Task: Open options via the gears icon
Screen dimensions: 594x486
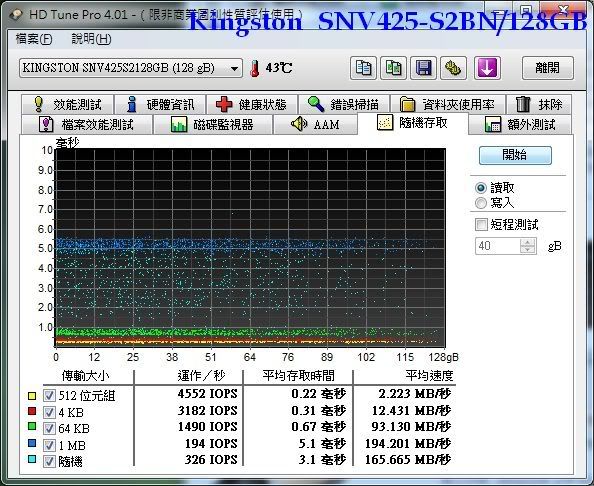Action: click(453, 68)
